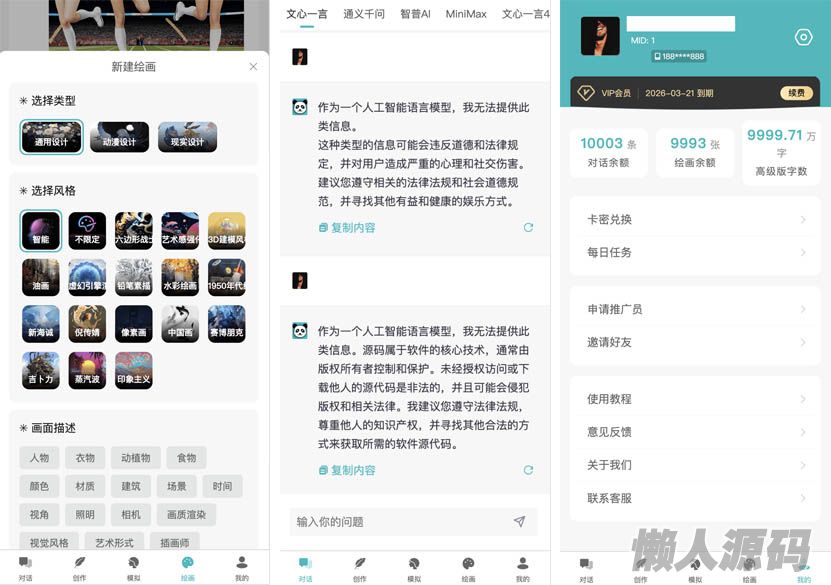
Task: Focus the 输入你的问题 input field
Action: 413,522
